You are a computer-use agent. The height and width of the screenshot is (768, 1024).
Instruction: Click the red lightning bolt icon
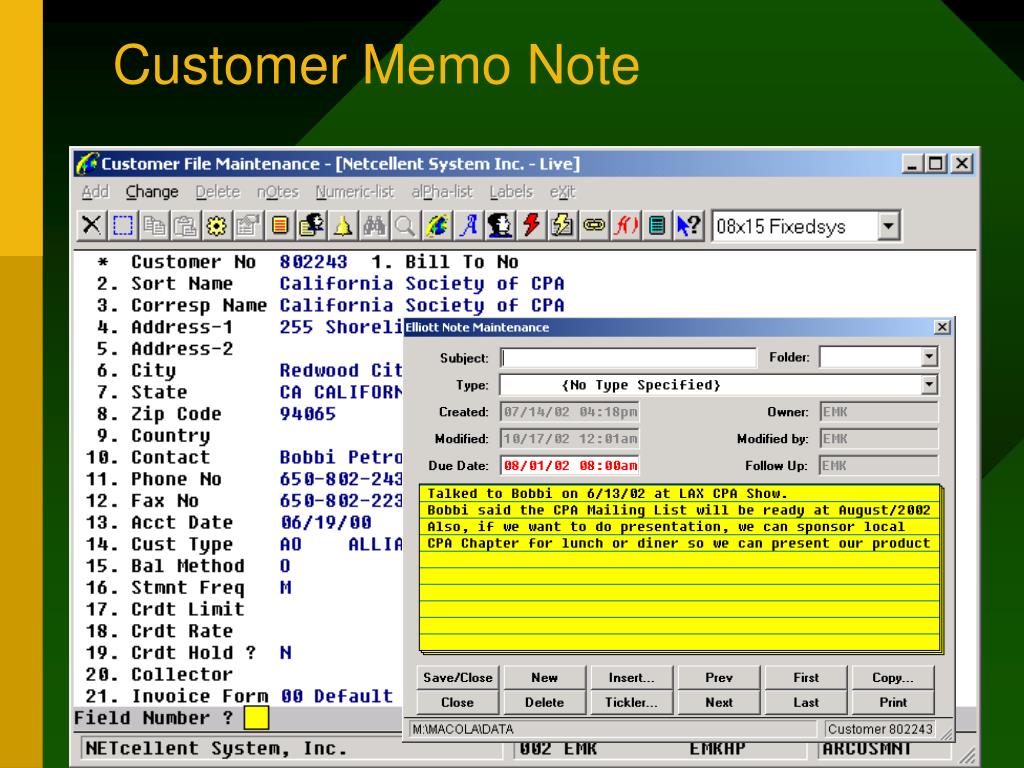(531, 225)
